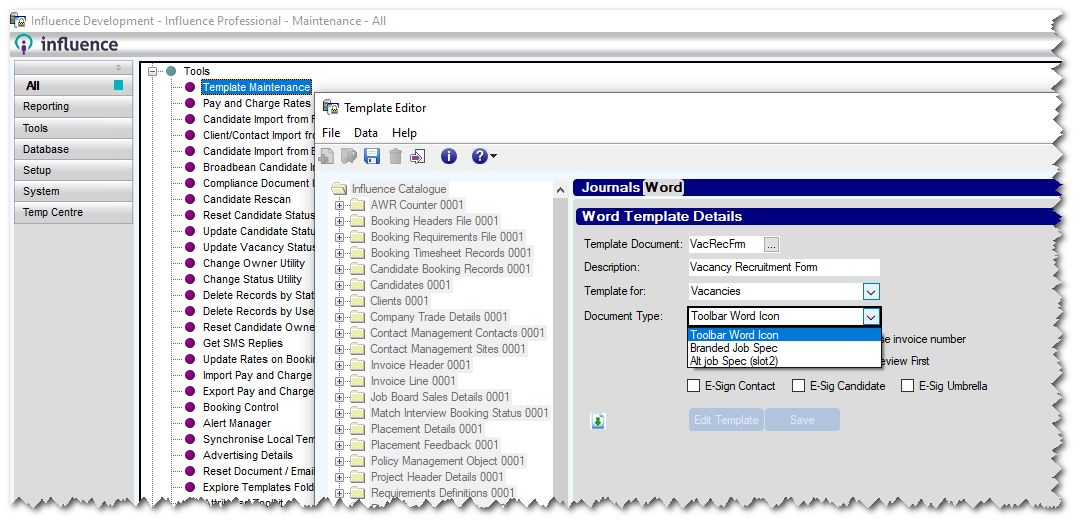1080x525 pixels.
Task: Click the exit arrow icon in Template Editor toolbar
Action: click(417, 156)
